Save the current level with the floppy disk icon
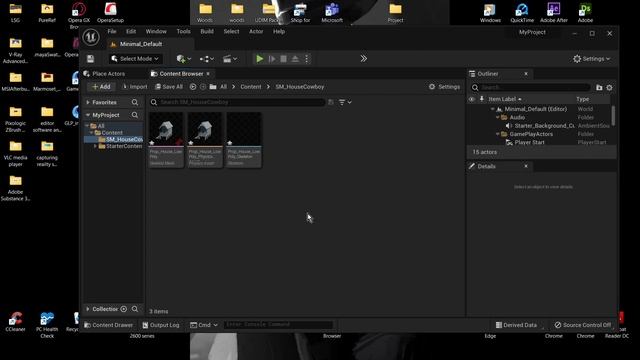The height and width of the screenshot is (360, 640). pos(90,59)
